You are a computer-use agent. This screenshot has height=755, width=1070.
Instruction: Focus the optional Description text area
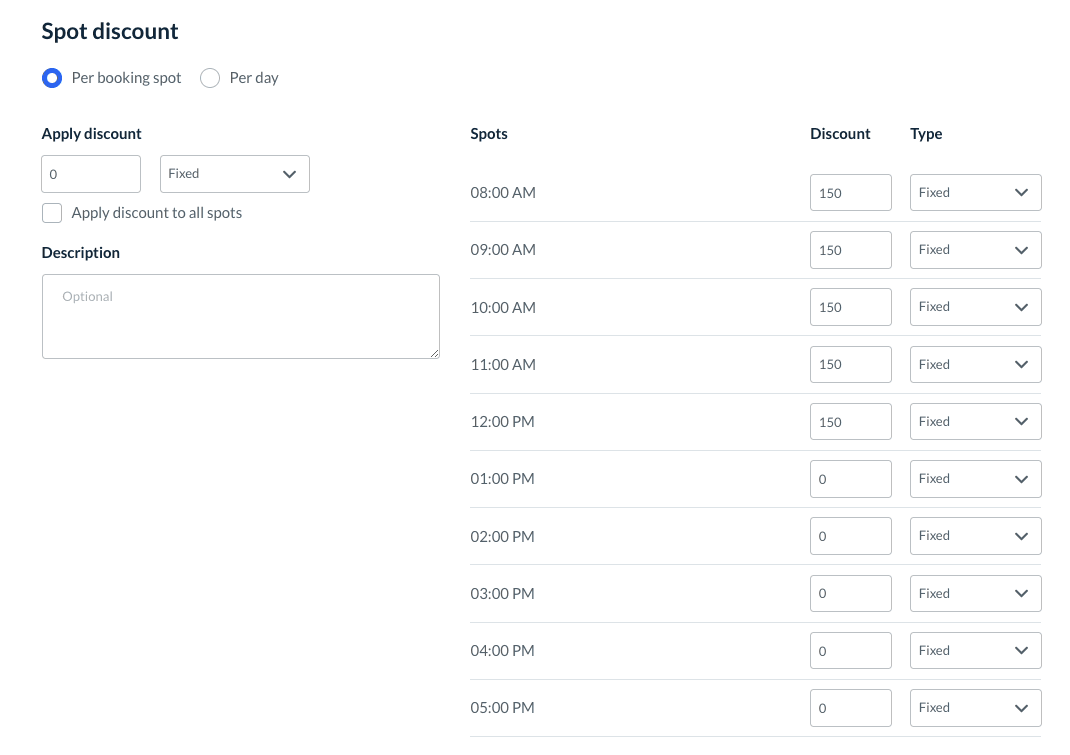pos(241,316)
